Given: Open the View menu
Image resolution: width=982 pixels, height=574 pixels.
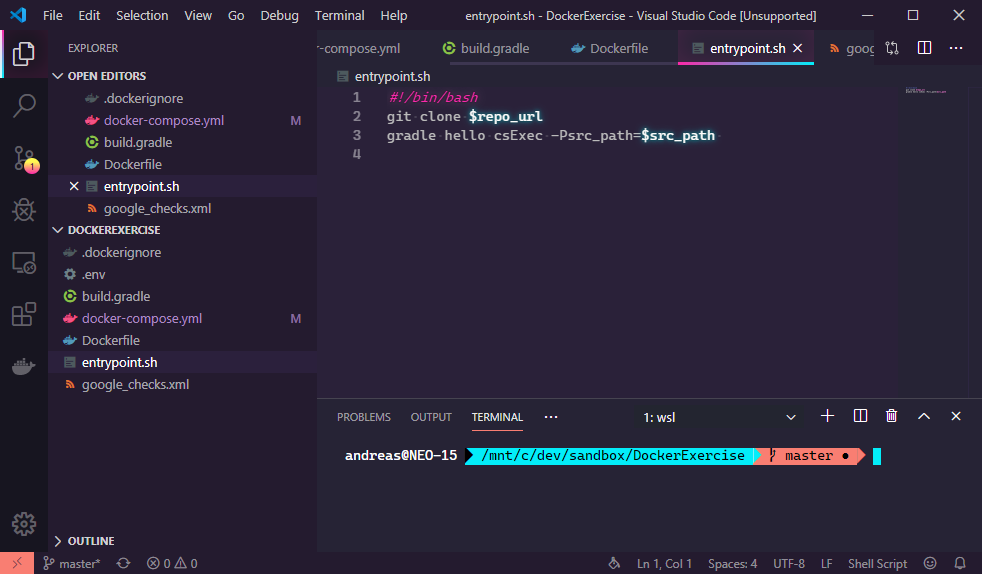Looking at the screenshot, I should [198, 16].
